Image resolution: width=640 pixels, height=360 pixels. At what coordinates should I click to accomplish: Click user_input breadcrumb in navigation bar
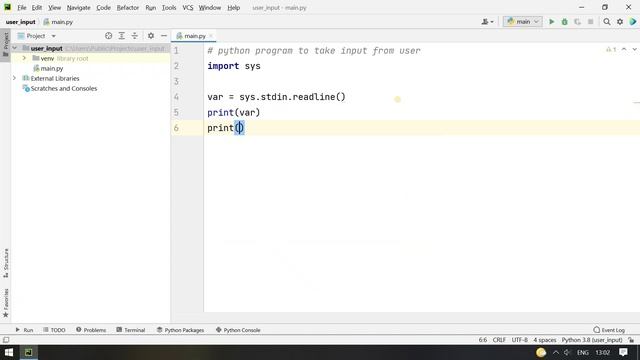pos(20,22)
